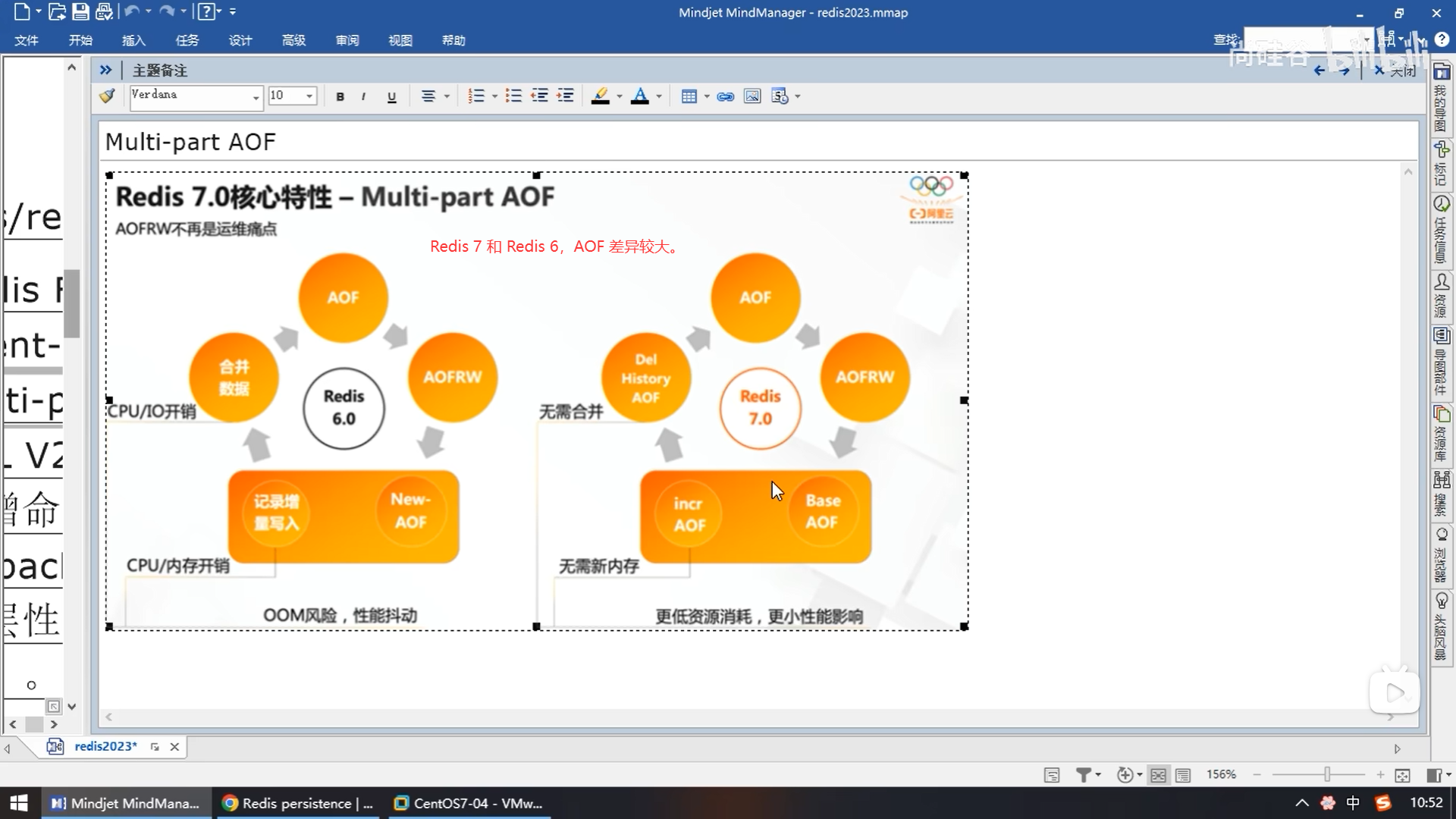The image size is (1456, 819).
Task: Click the fit map icon in the status bar
Action: click(1402, 775)
